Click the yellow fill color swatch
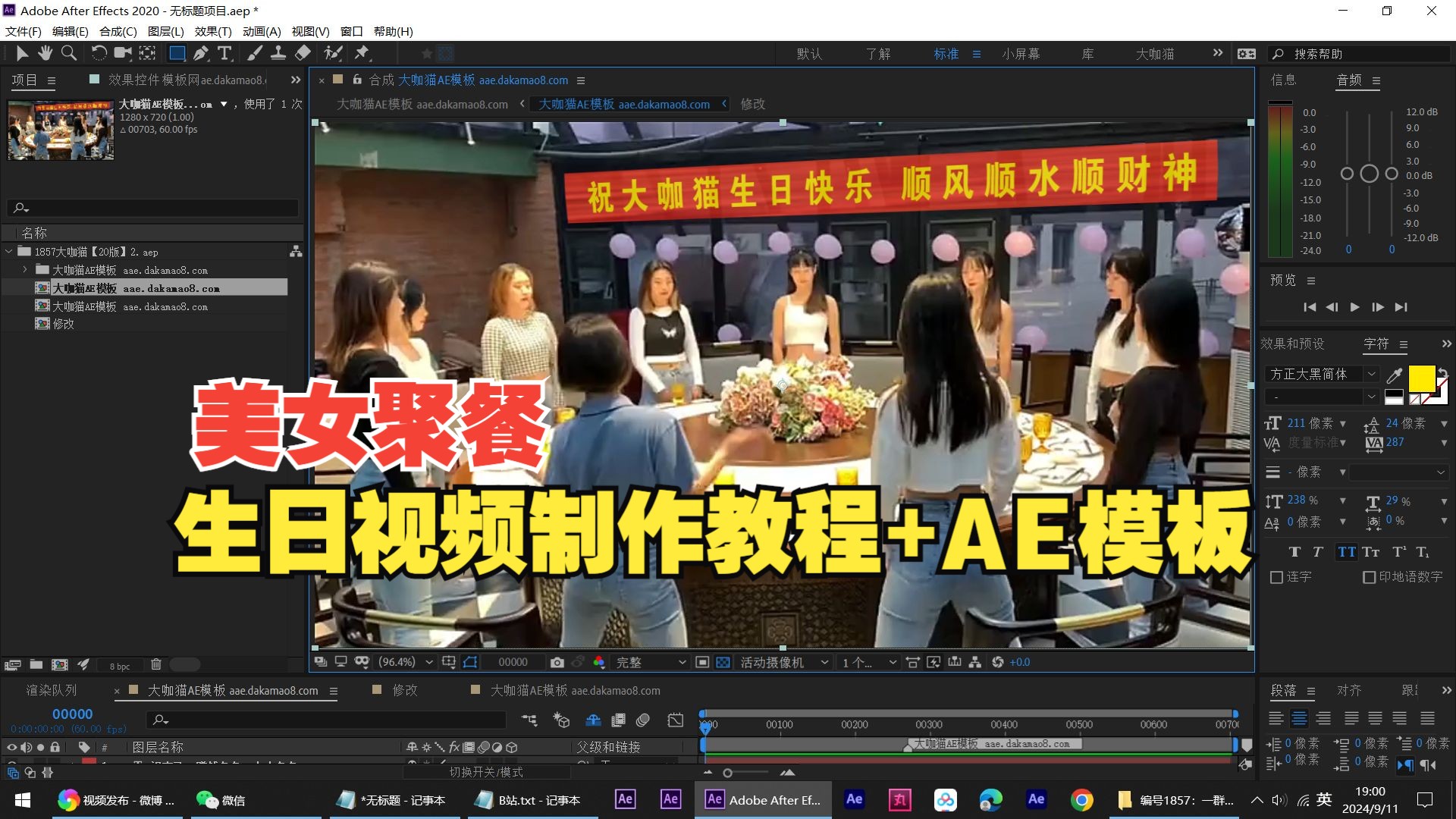 [1422, 378]
